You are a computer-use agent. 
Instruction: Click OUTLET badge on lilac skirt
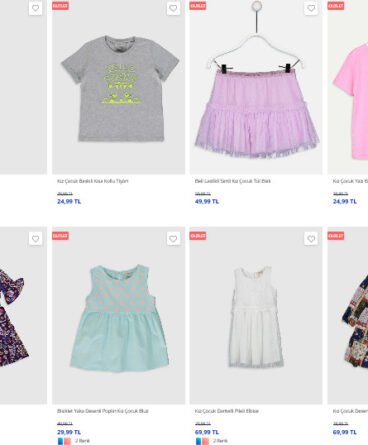pos(198,6)
